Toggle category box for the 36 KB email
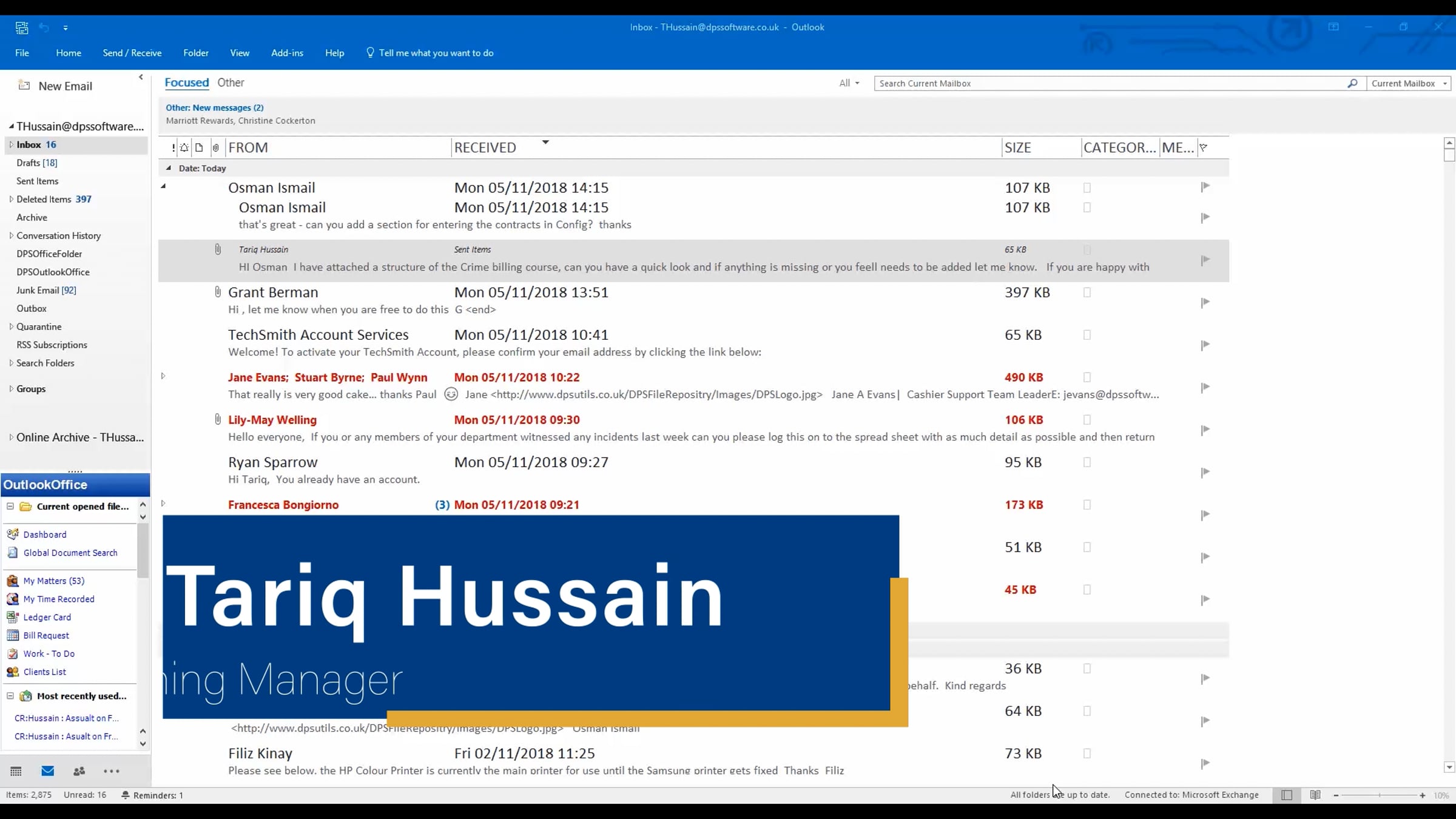1456x819 pixels. (x=1087, y=669)
